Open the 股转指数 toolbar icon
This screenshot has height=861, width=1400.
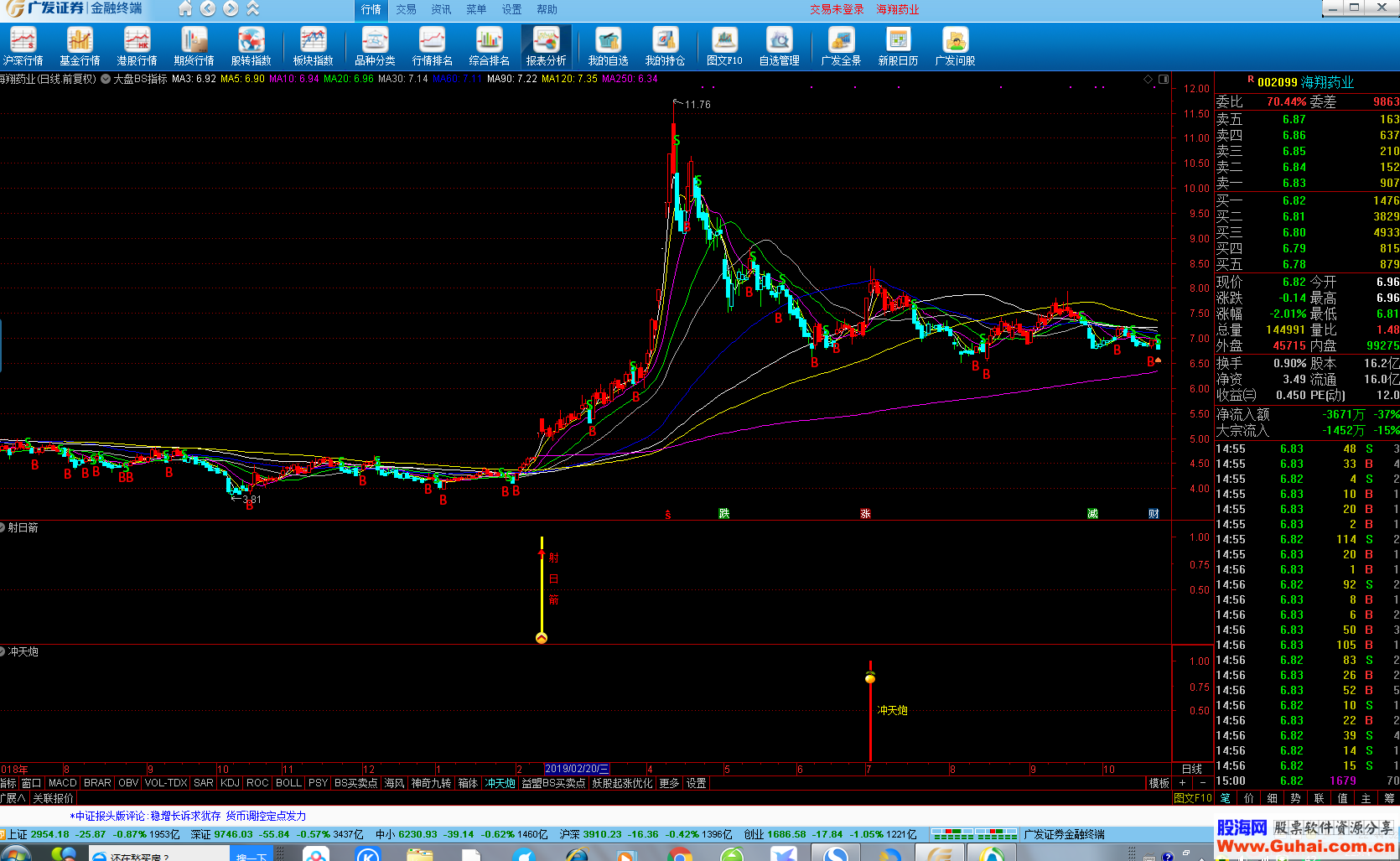pyautogui.click(x=251, y=46)
